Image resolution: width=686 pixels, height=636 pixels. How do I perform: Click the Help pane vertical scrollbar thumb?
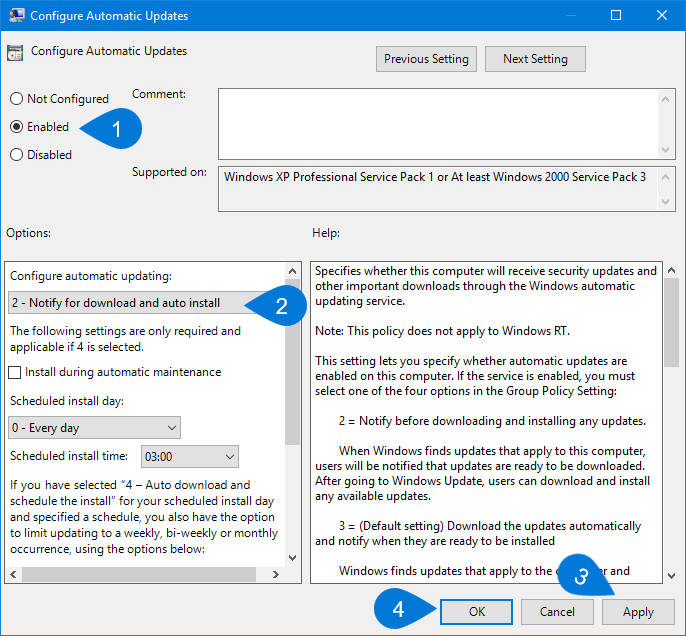click(671, 323)
